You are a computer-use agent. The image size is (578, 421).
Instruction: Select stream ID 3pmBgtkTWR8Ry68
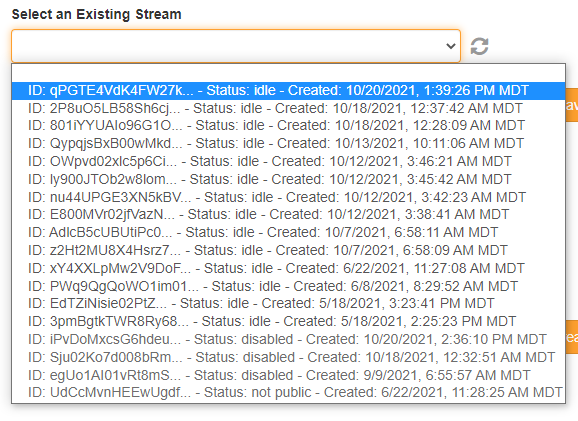[x=288, y=321]
